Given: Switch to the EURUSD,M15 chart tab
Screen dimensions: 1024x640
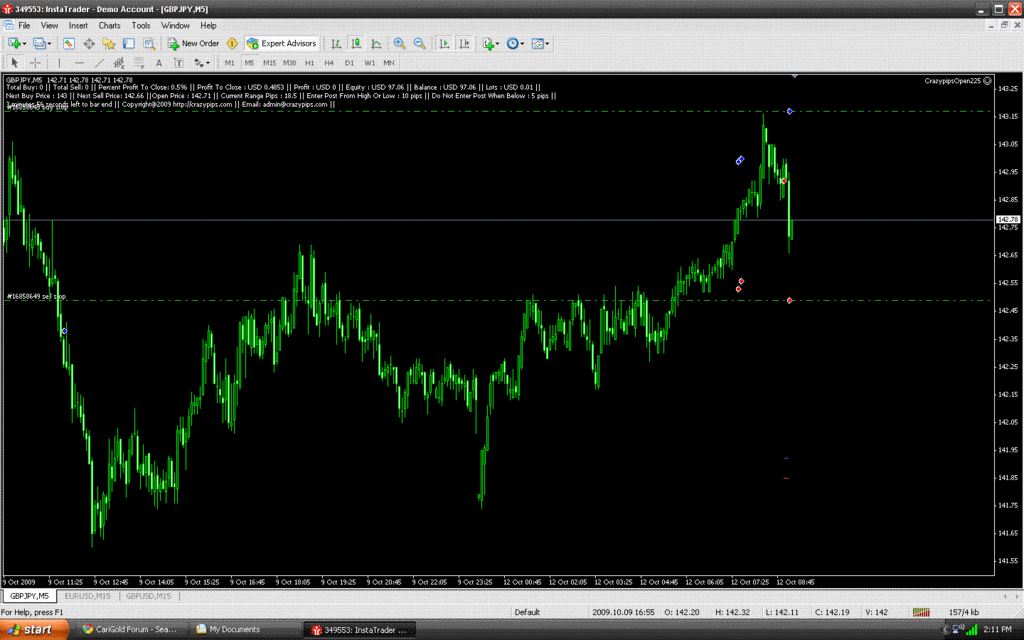Looking at the screenshot, I should pos(88,596).
